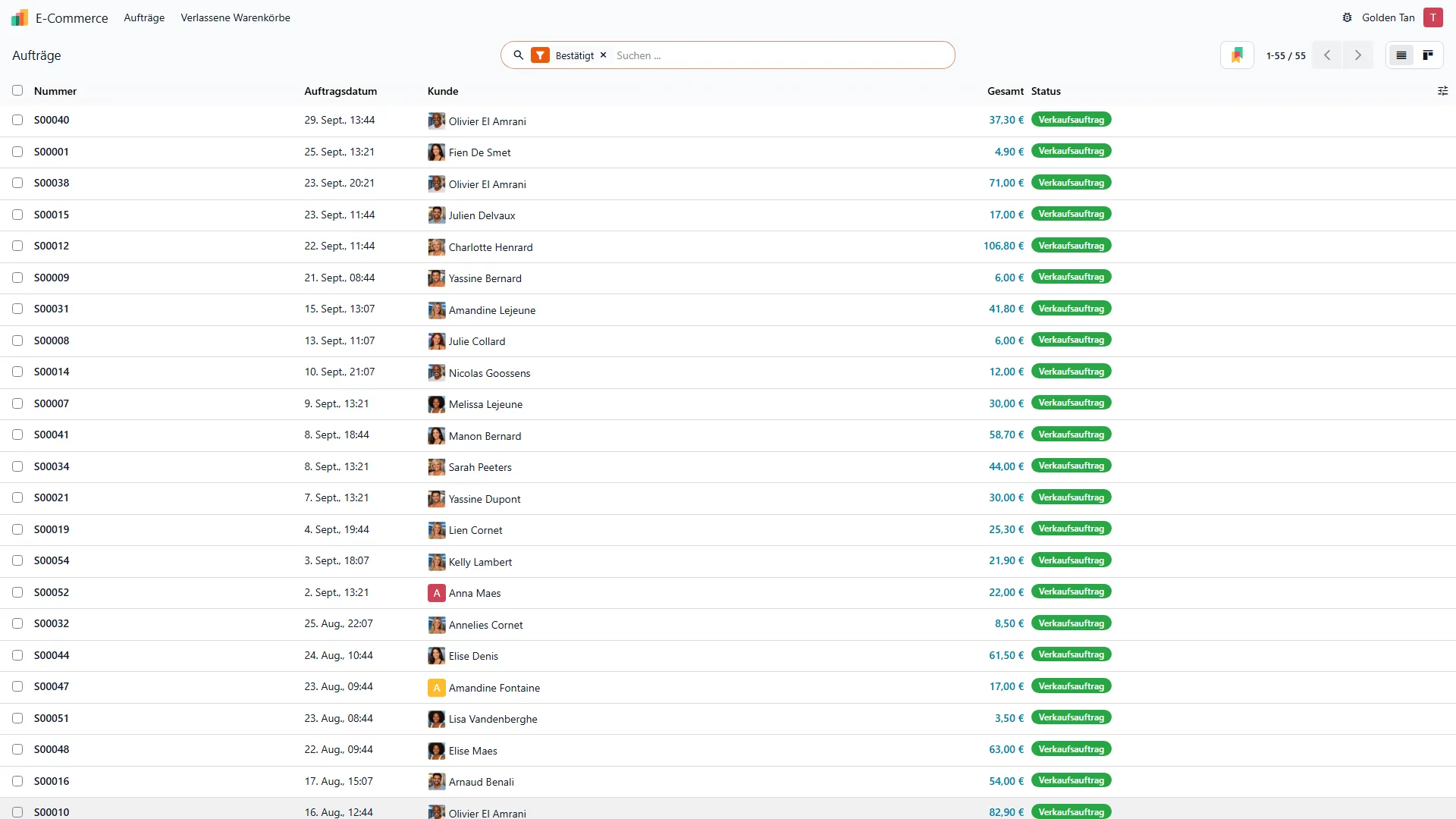Switch to list view
The width and height of the screenshot is (1456, 819).
pyautogui.click(x=1401, y=55)
